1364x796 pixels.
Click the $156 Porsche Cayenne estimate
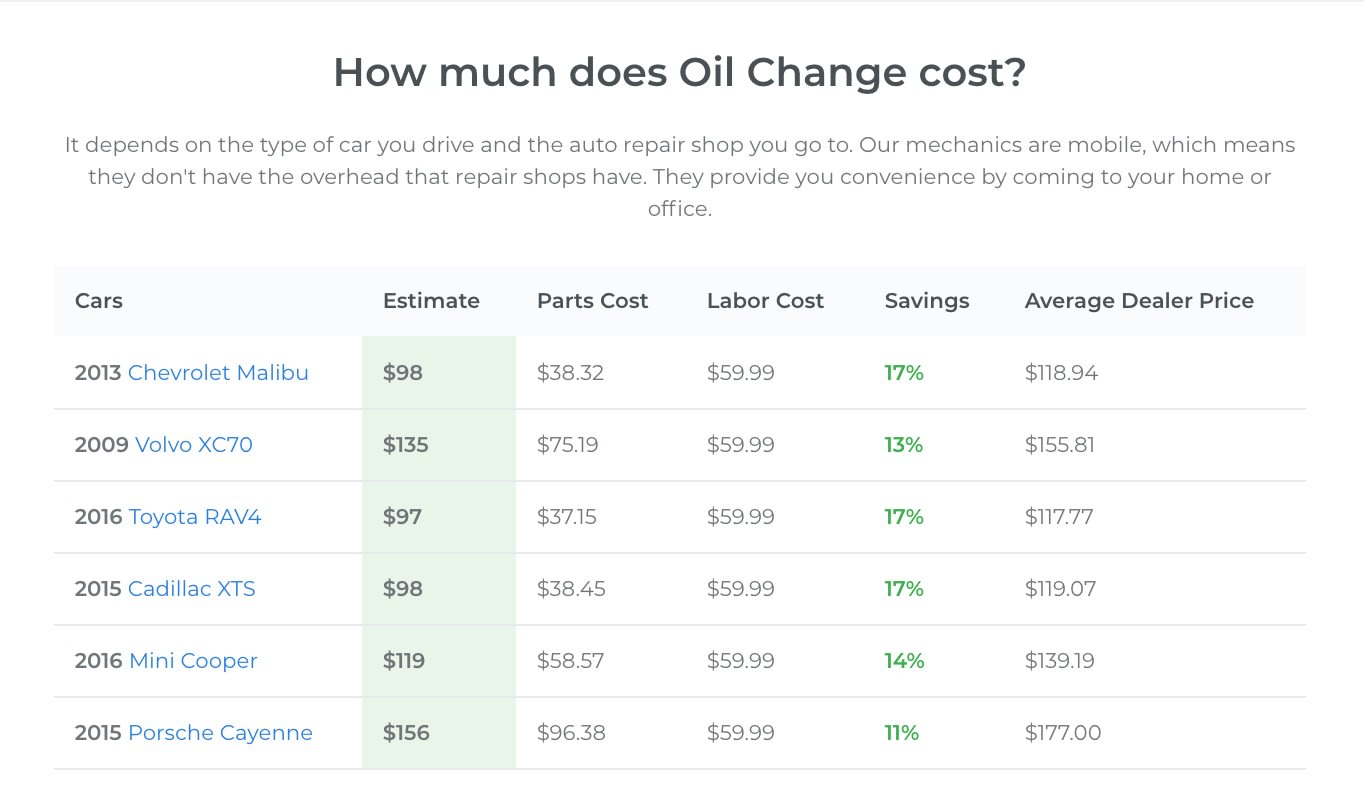pos(406,733)
